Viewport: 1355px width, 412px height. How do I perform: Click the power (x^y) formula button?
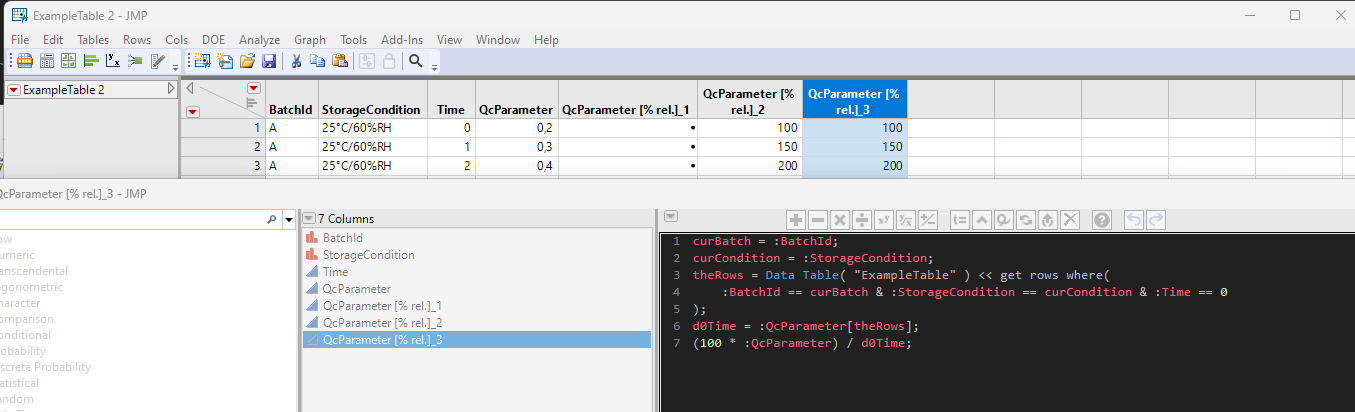884,219
